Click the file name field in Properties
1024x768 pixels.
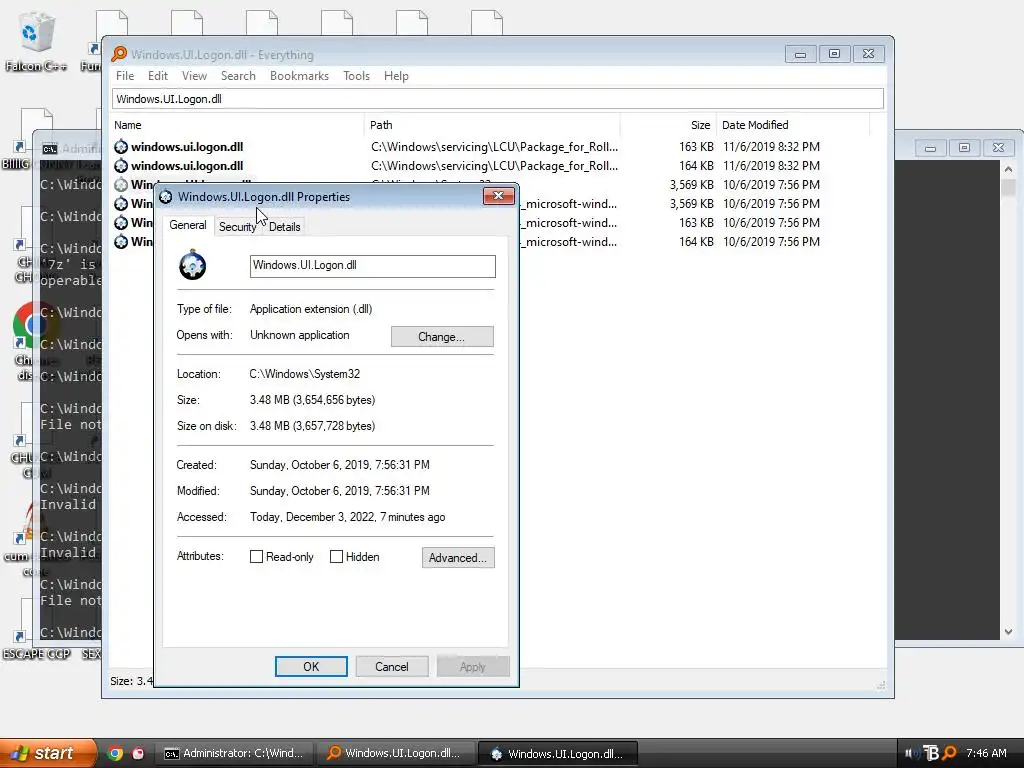[372, 265]
